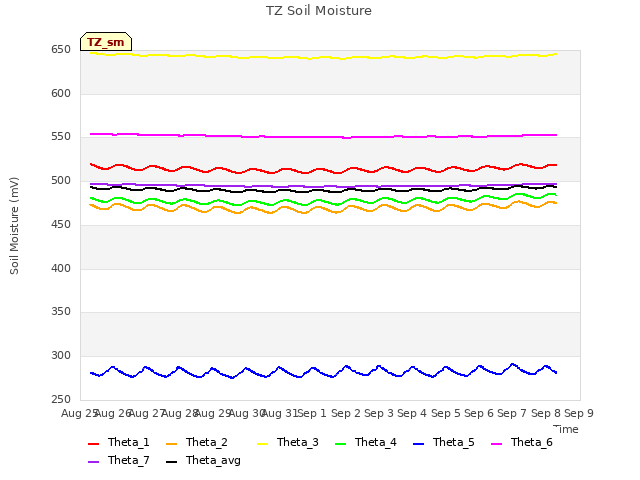Click the blue Theta_5 legend swatch
Screen dimensions: 640x480
coord(418,444)
